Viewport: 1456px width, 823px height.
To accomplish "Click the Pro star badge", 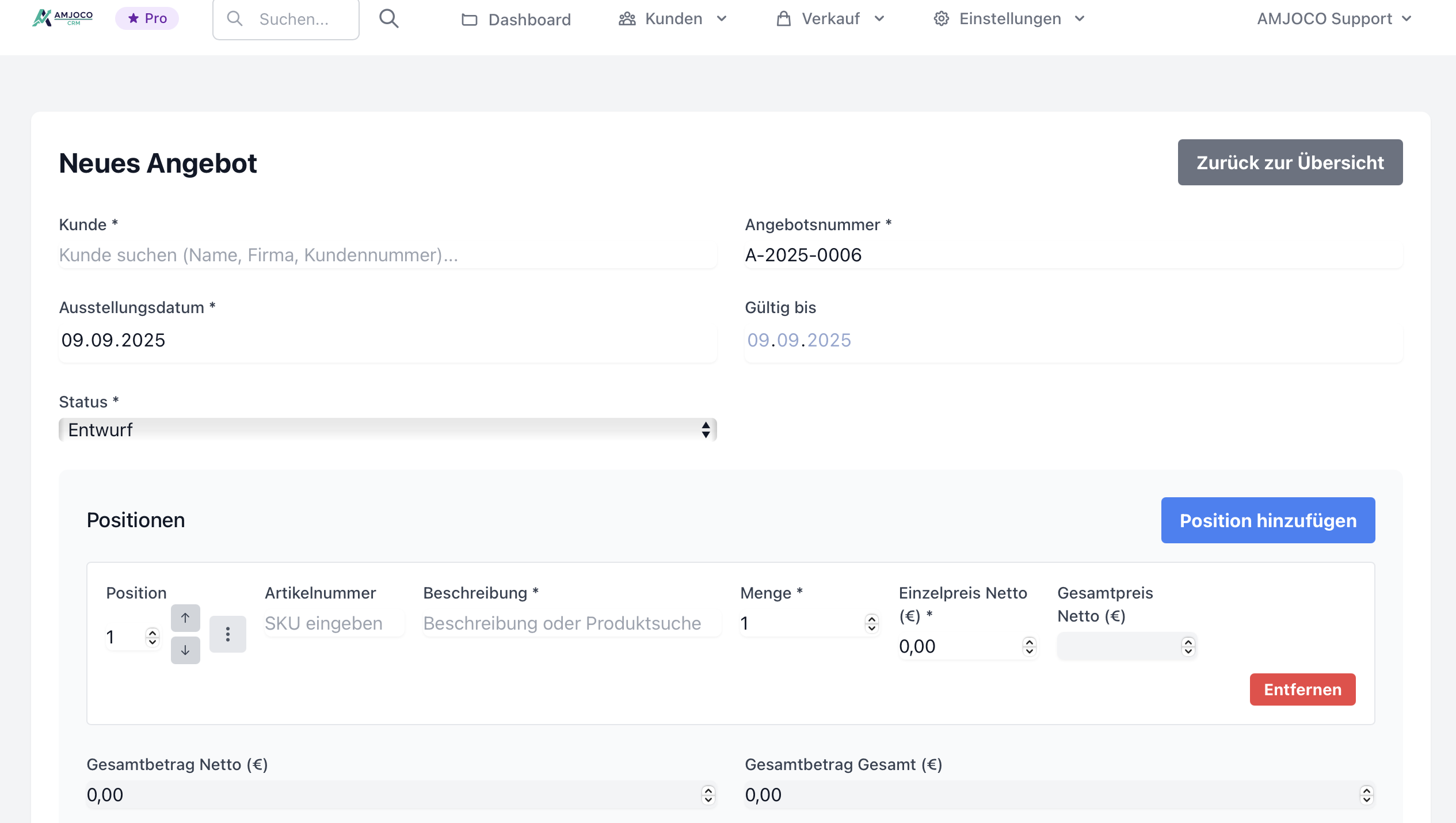I will pyautogui.click(x=147, y=18).
